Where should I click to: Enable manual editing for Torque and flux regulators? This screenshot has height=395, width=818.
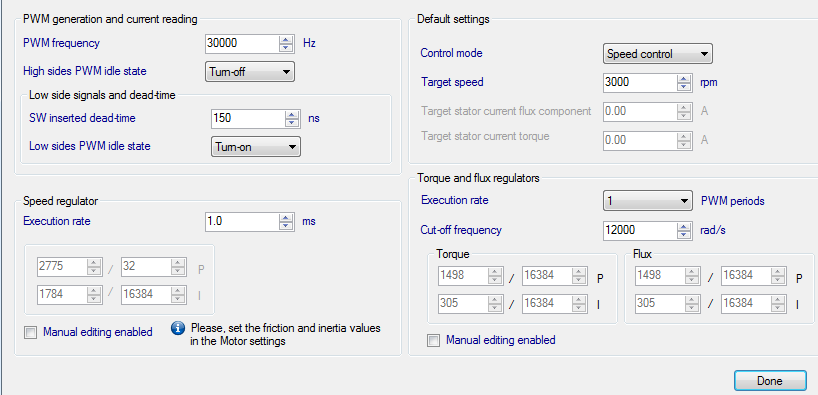(x=433, y=341)
